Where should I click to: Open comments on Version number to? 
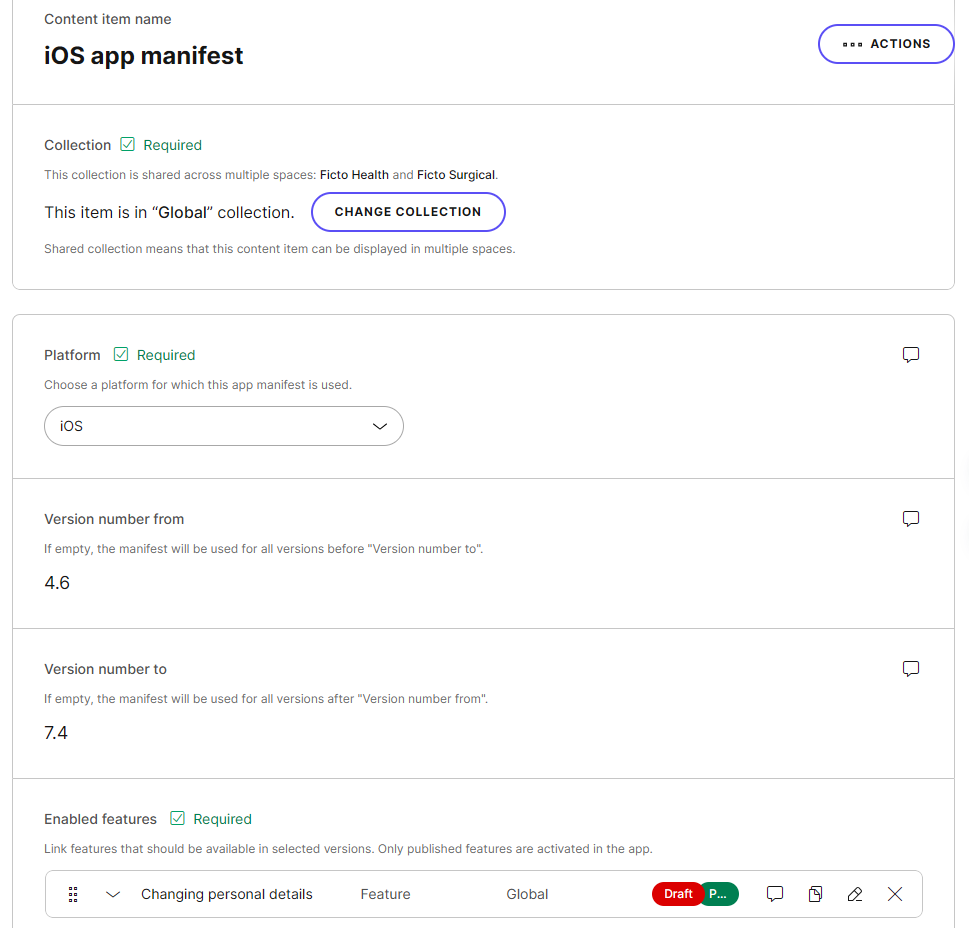[x=911, y=669]
